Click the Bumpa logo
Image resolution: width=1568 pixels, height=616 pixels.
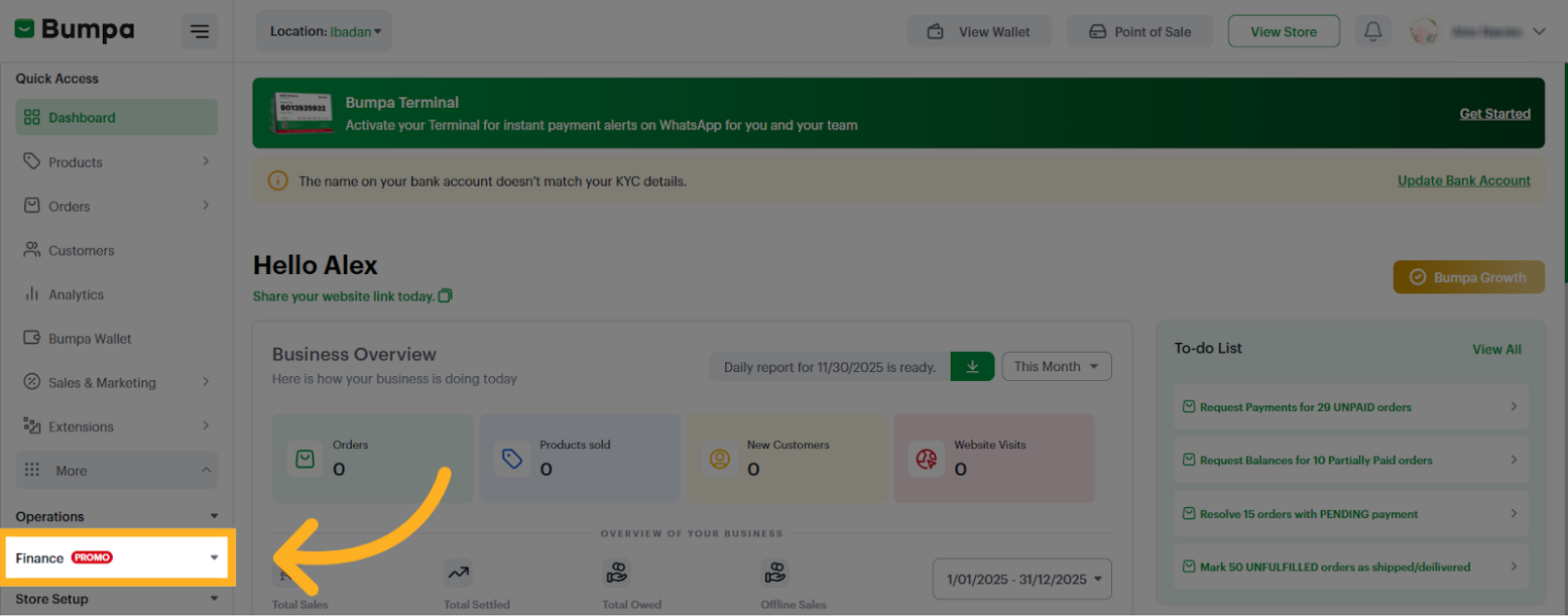click(75, 30)
